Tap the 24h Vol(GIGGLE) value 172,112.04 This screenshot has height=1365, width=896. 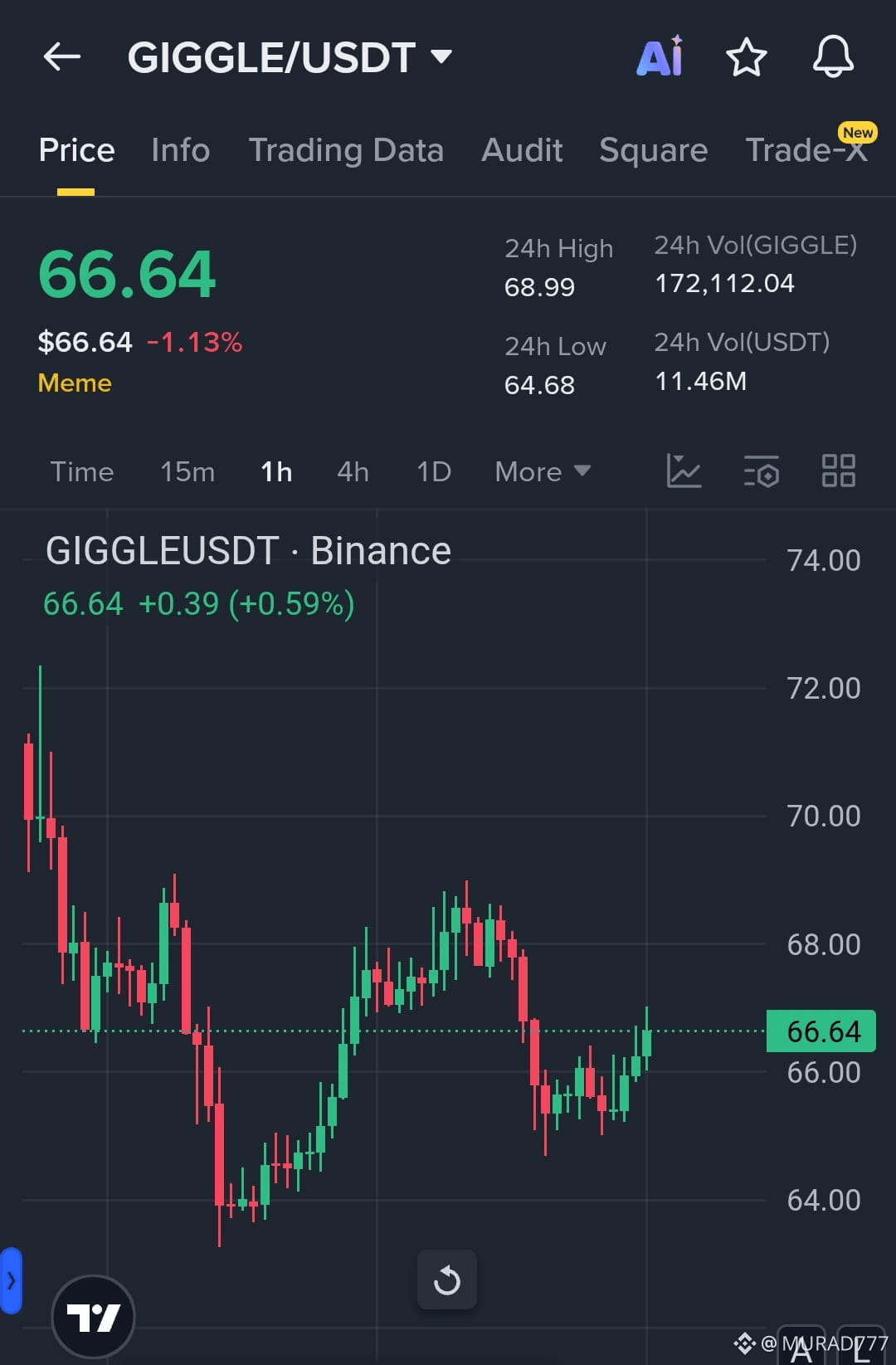pyautogui.click(x=724, y=284)
